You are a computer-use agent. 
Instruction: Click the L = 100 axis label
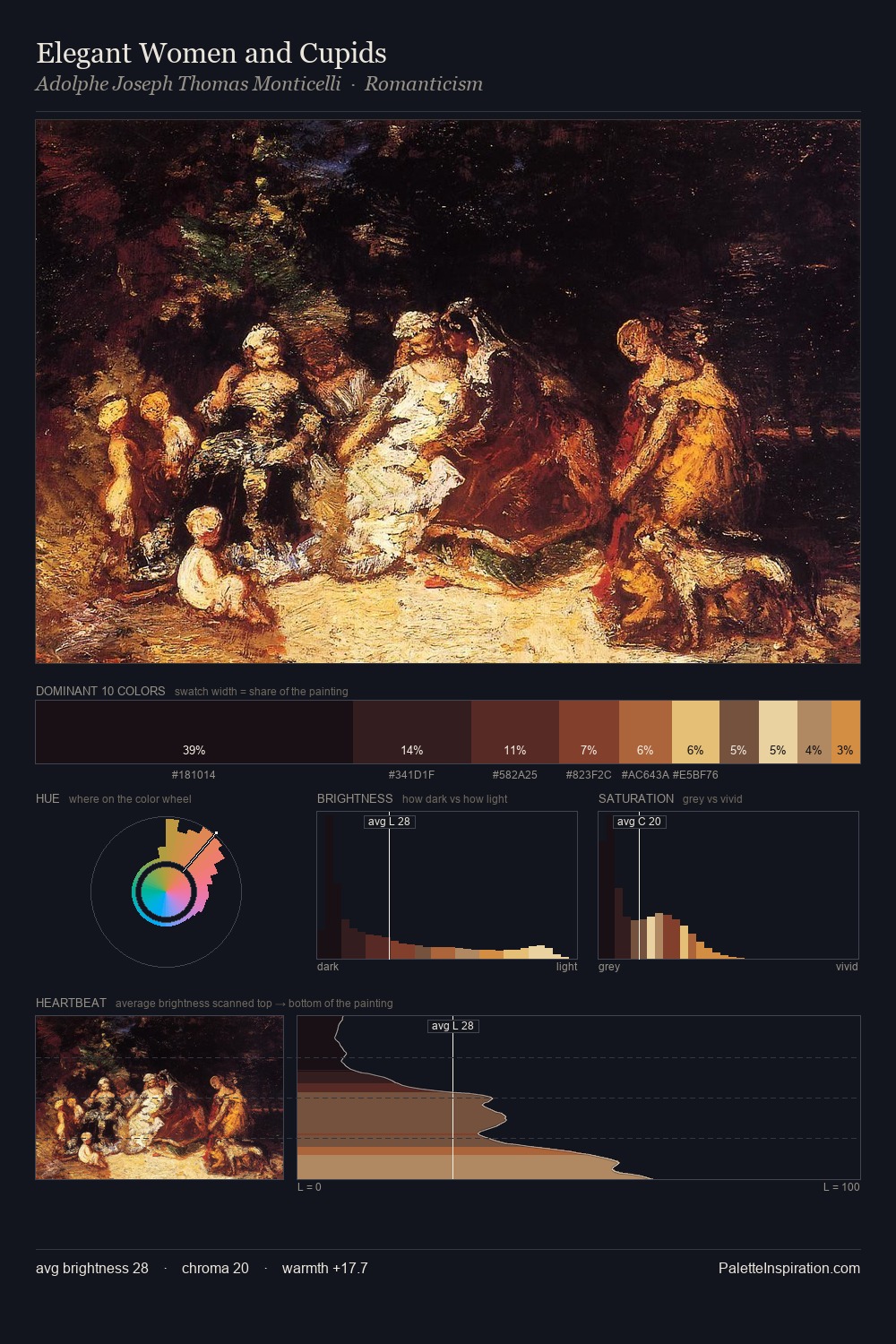point(841,1187)
